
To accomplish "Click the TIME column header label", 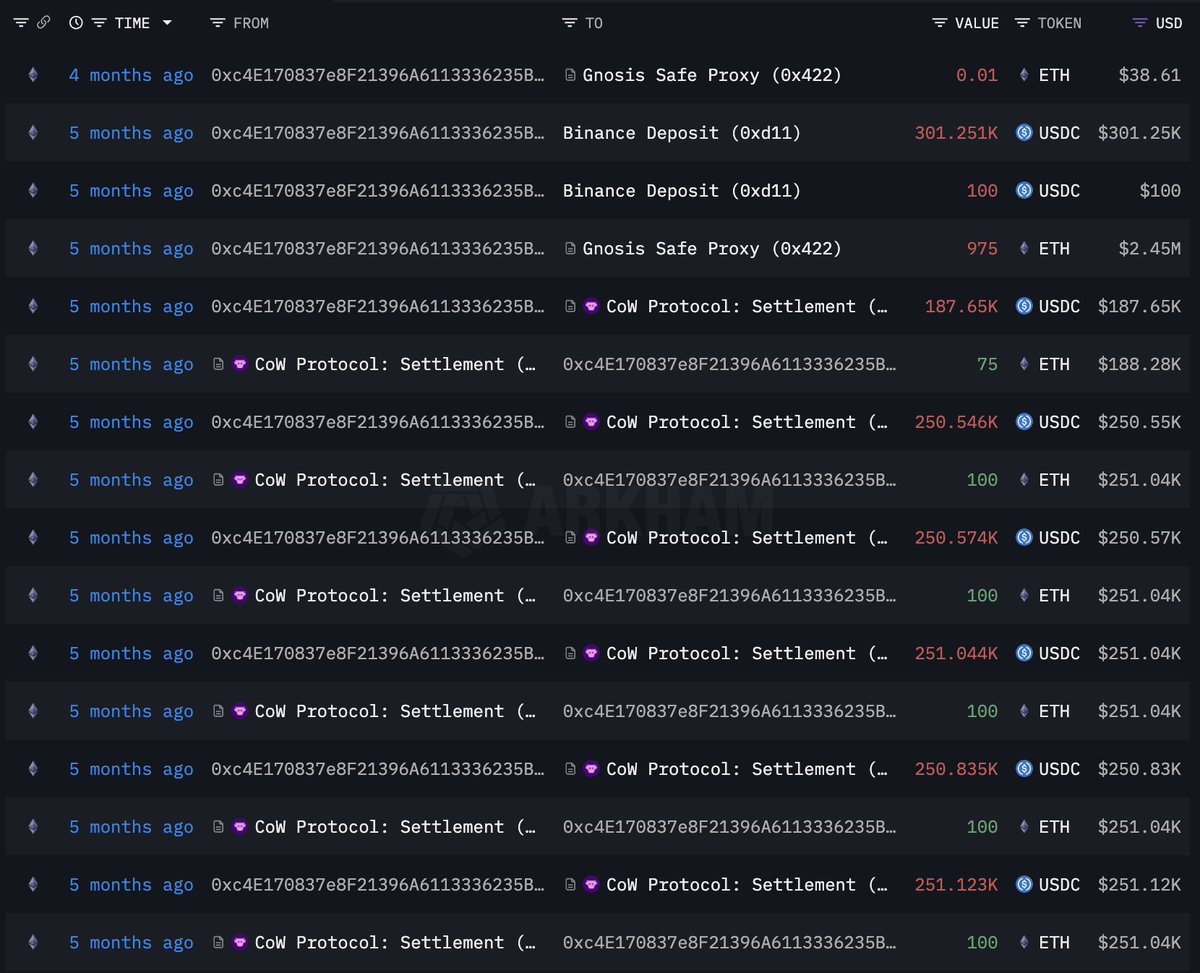I will tap(132, 23).
